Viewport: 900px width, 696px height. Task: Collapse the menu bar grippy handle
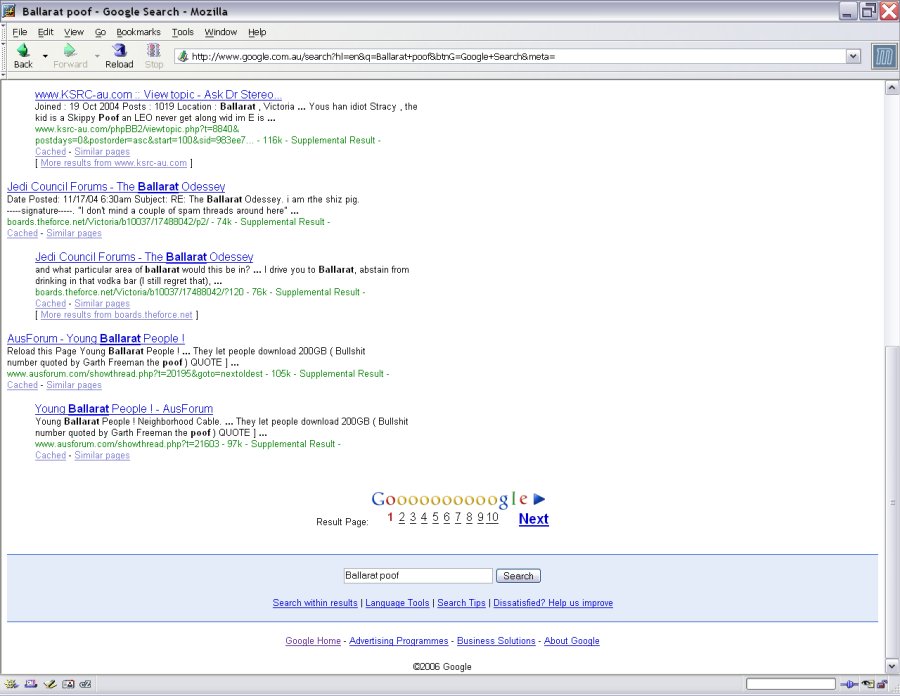pos(3,32)
